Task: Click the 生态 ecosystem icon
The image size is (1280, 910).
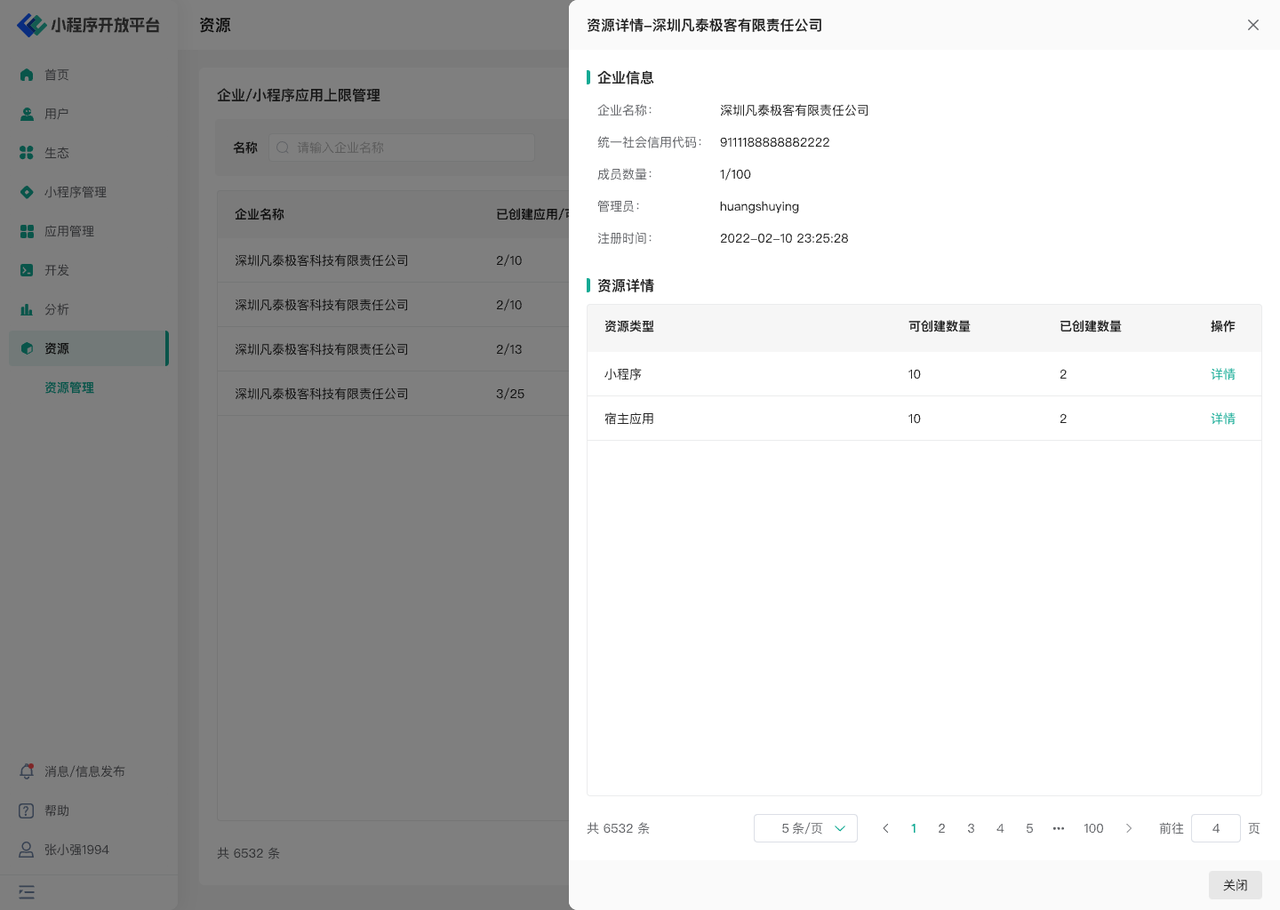Action: click(x=27, y=153)
